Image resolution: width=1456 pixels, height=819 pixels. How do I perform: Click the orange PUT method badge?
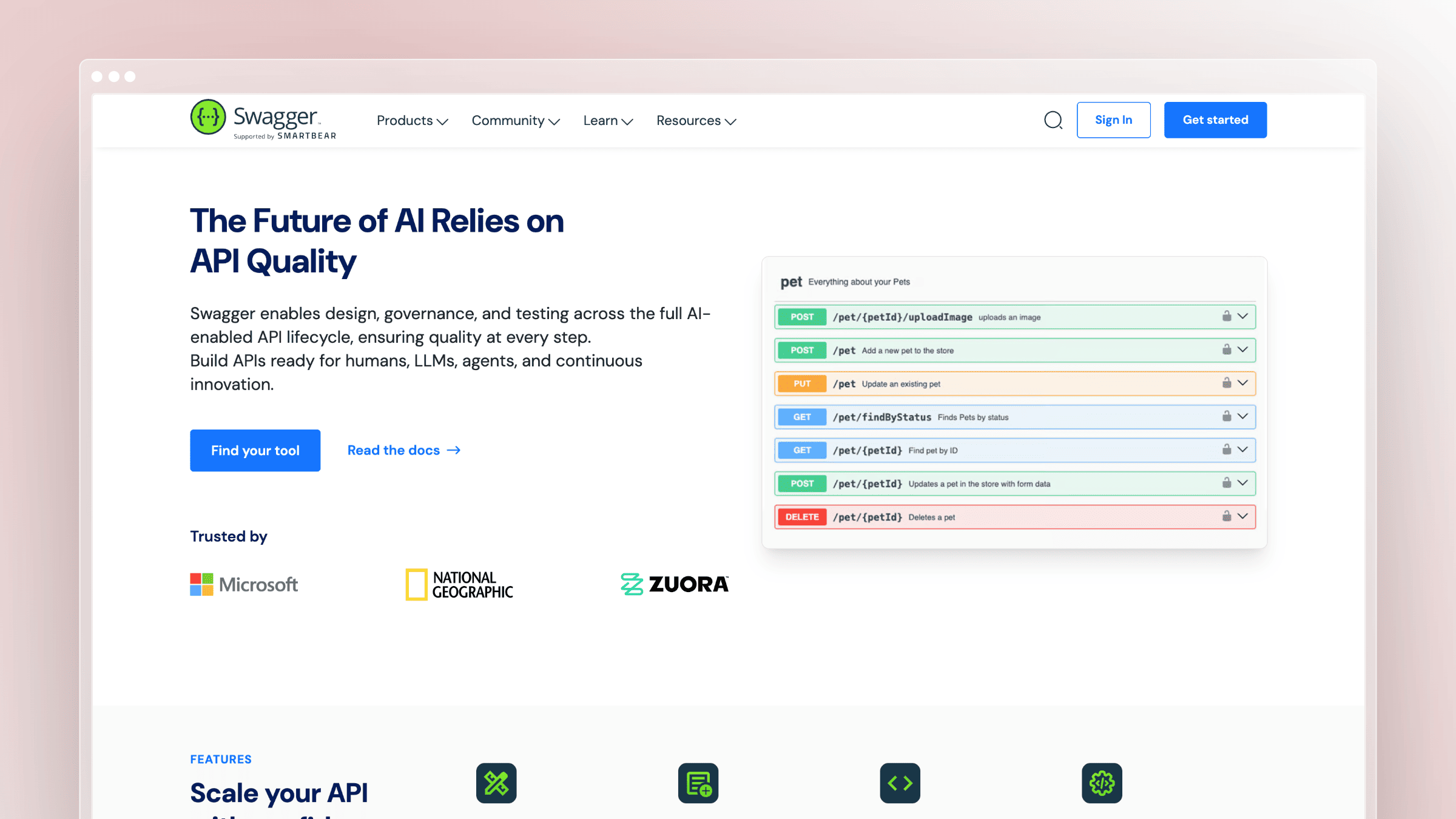point(802,383)
